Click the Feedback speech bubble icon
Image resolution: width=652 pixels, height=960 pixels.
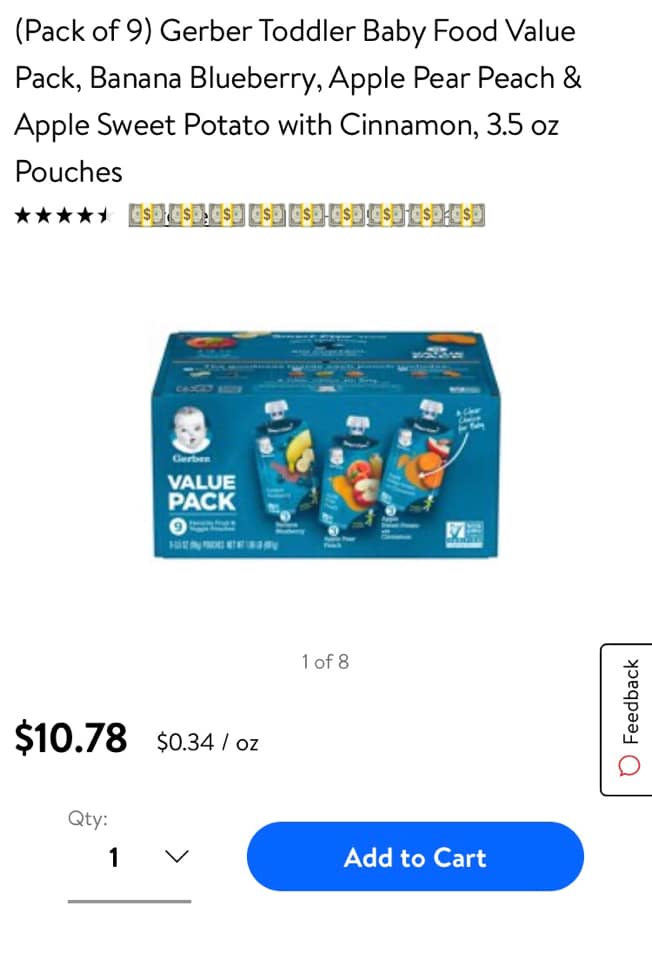coord(629,765)
